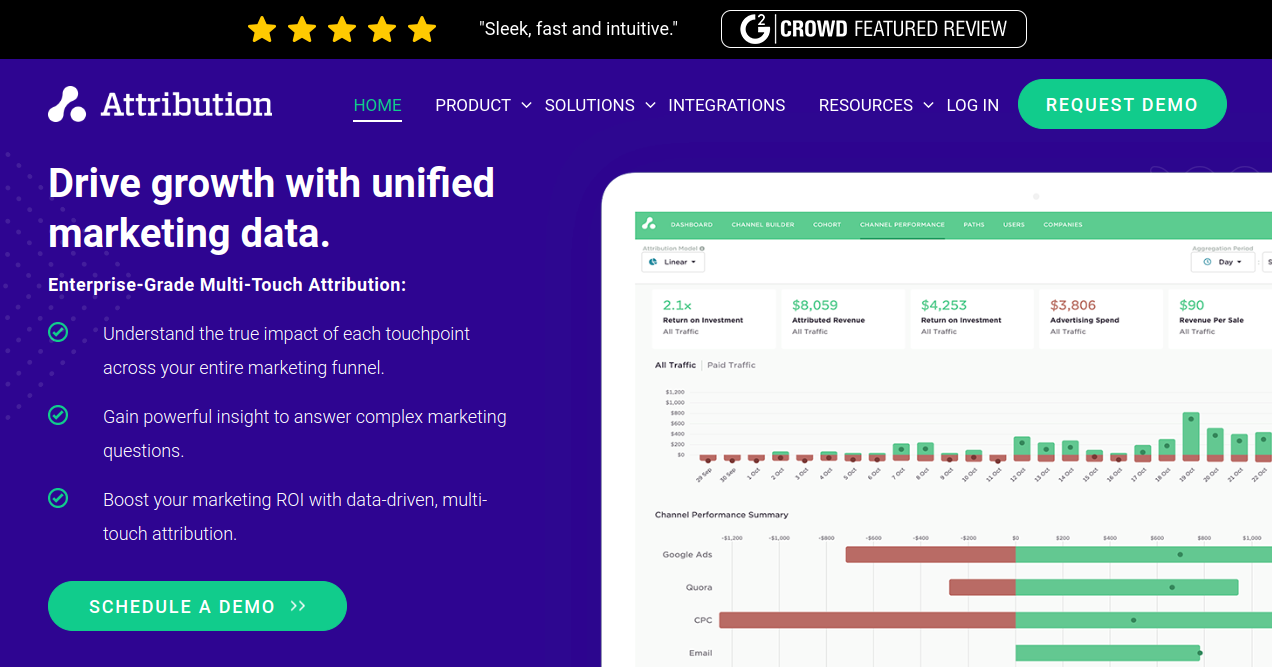Open the Linear attribution model dropdown
Viewport: 1272px width, 667px height.
pyautogui.click(x=674, y=262)
